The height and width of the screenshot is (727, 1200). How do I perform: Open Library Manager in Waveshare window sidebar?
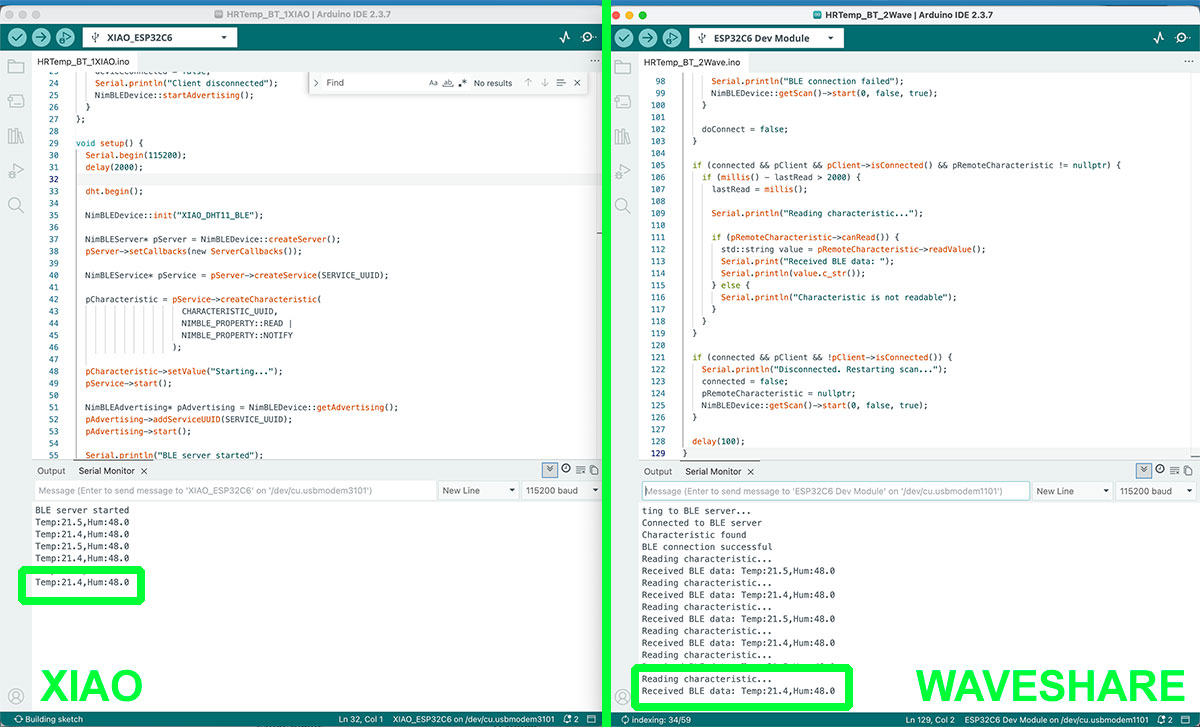coord(622,136)
